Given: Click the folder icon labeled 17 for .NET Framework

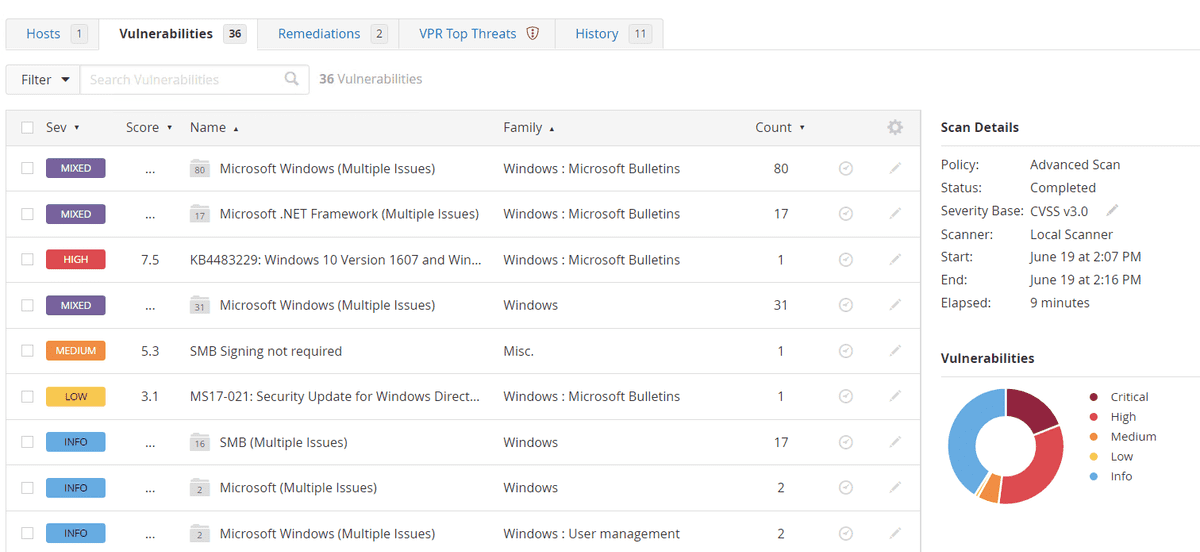Looking at the screenshot, I should click(x=200, y=214).
